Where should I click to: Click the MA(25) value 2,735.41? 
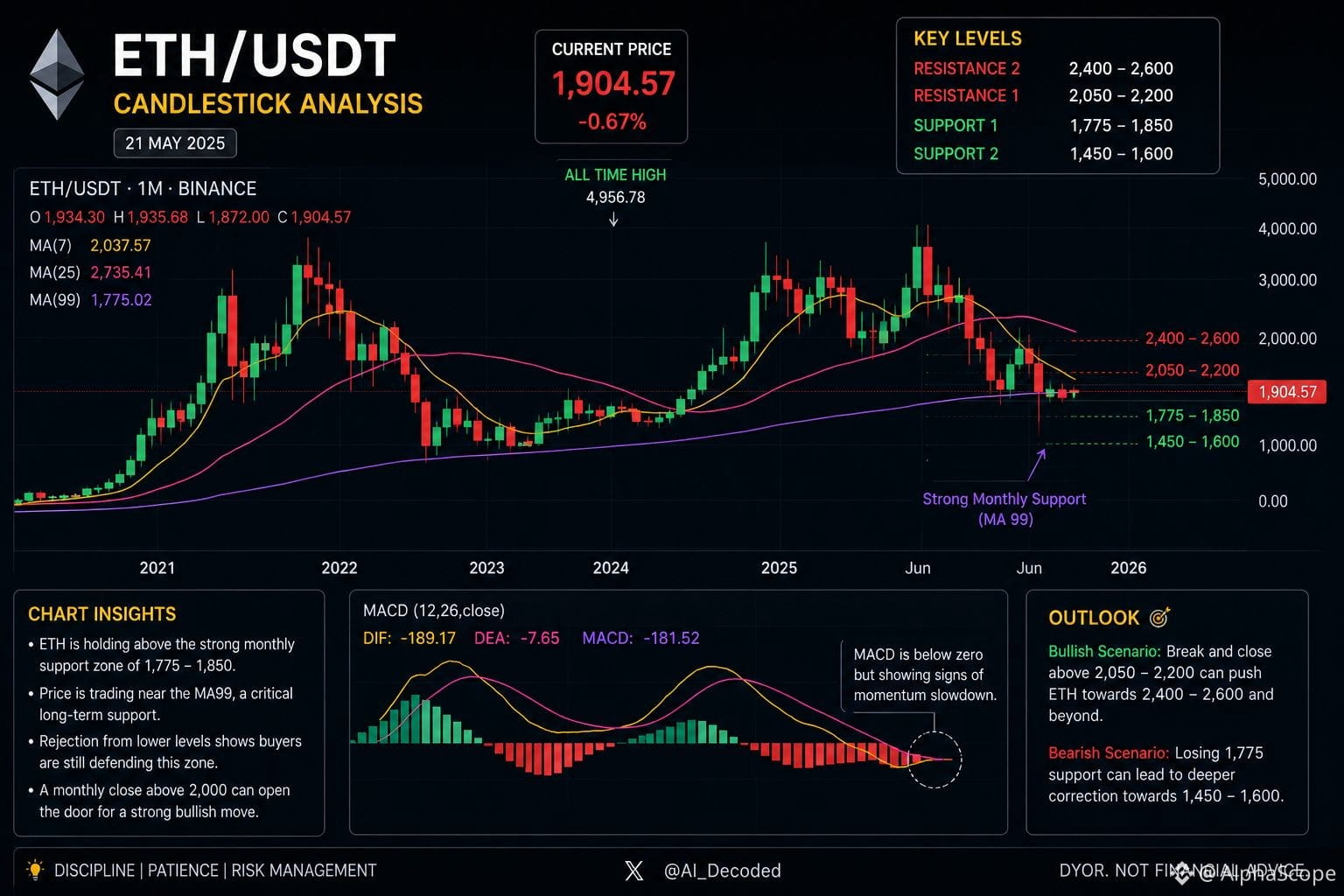[x=121, y=272]
